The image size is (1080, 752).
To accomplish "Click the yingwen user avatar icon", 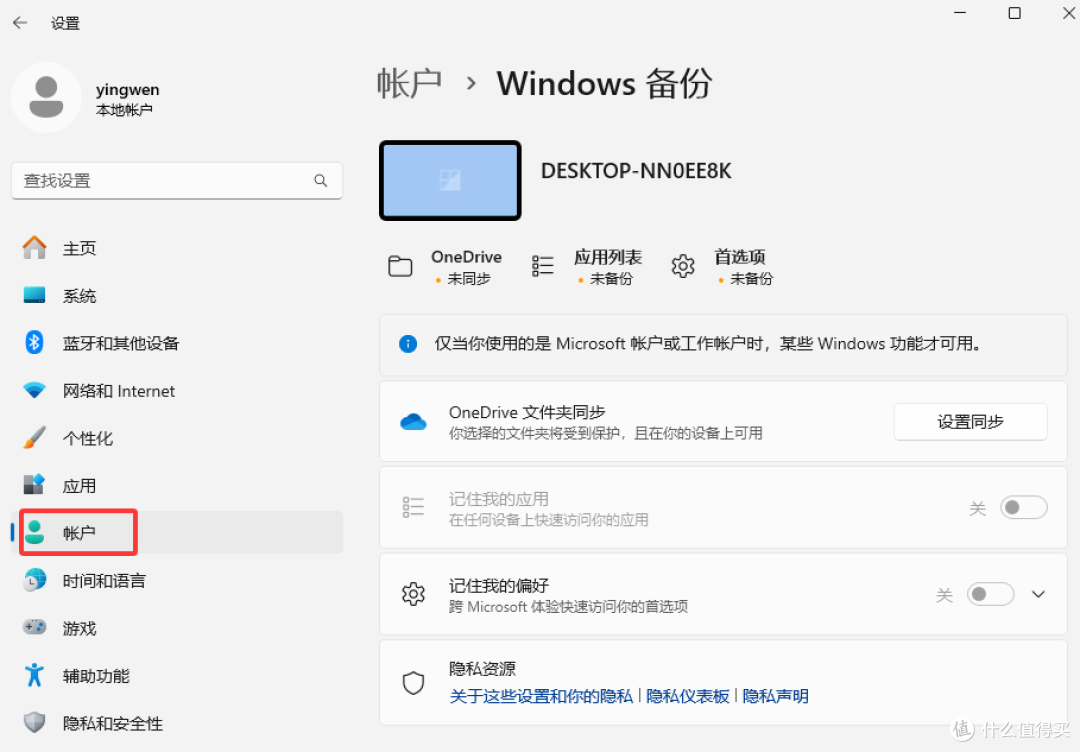I will click(x=46, y=97).
